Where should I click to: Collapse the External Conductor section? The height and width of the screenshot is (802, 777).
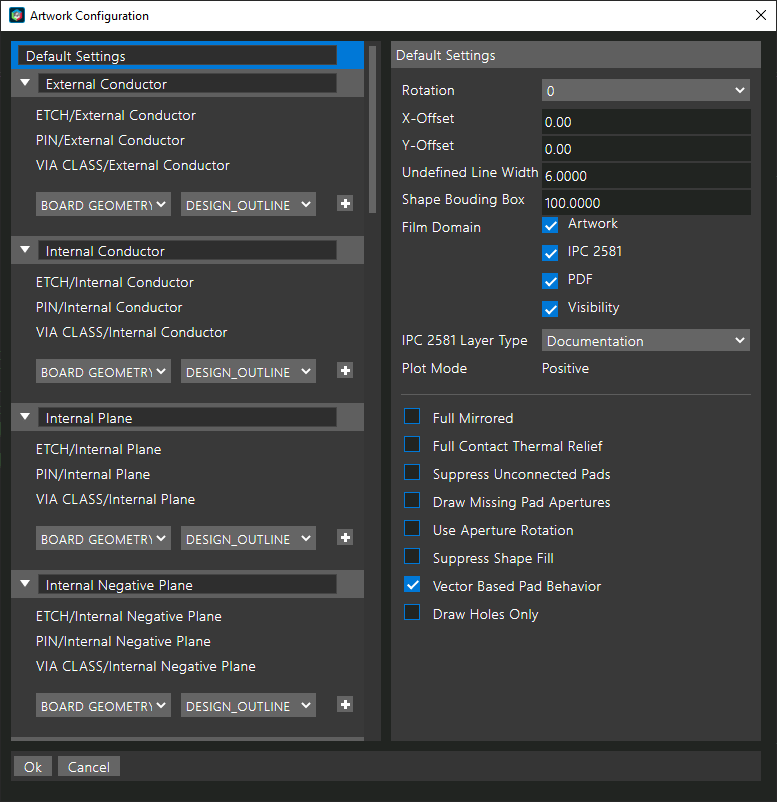click(25, 82)
